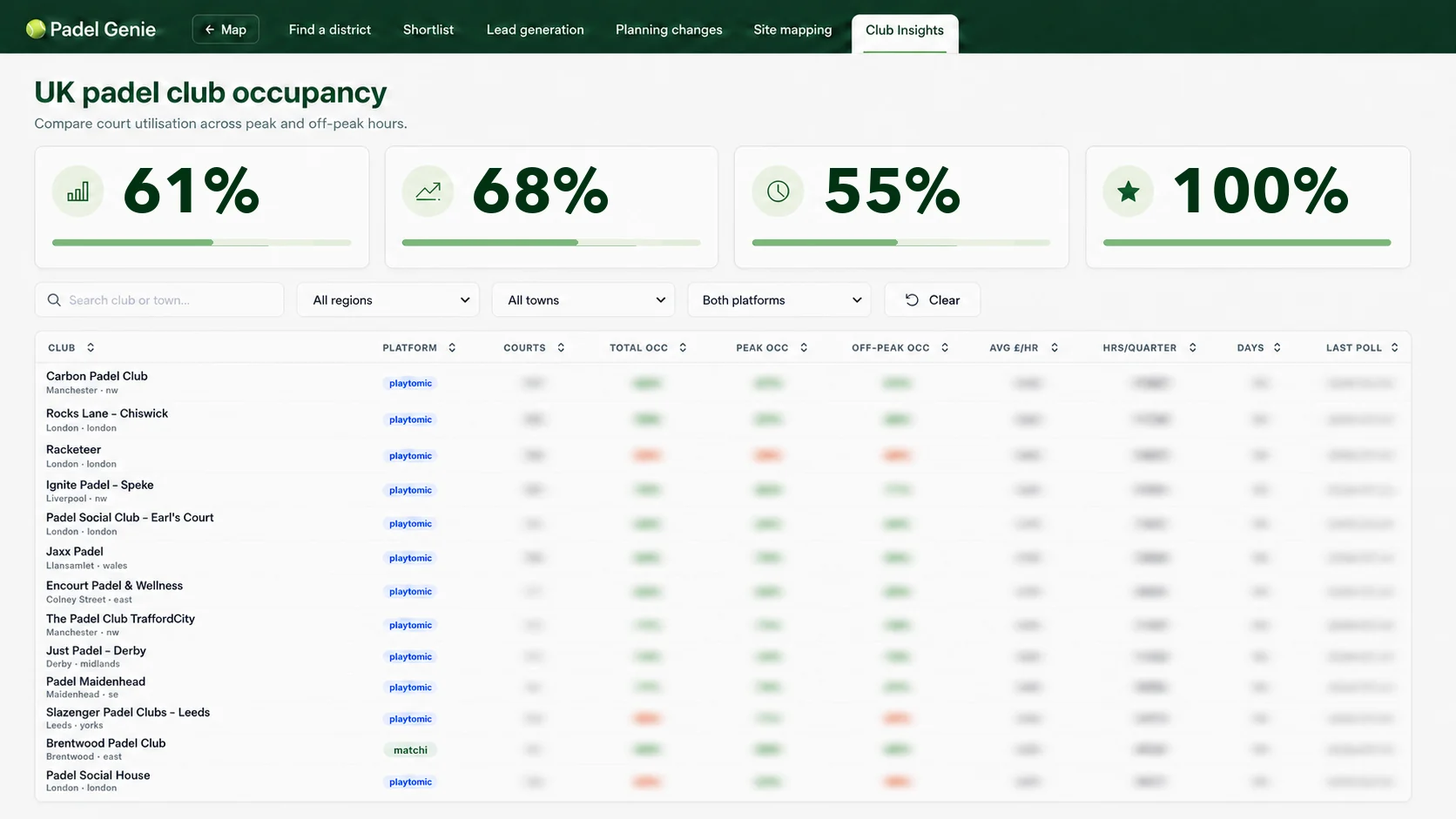Click playtomic badge for Racketeer

(x=410, y=456)
